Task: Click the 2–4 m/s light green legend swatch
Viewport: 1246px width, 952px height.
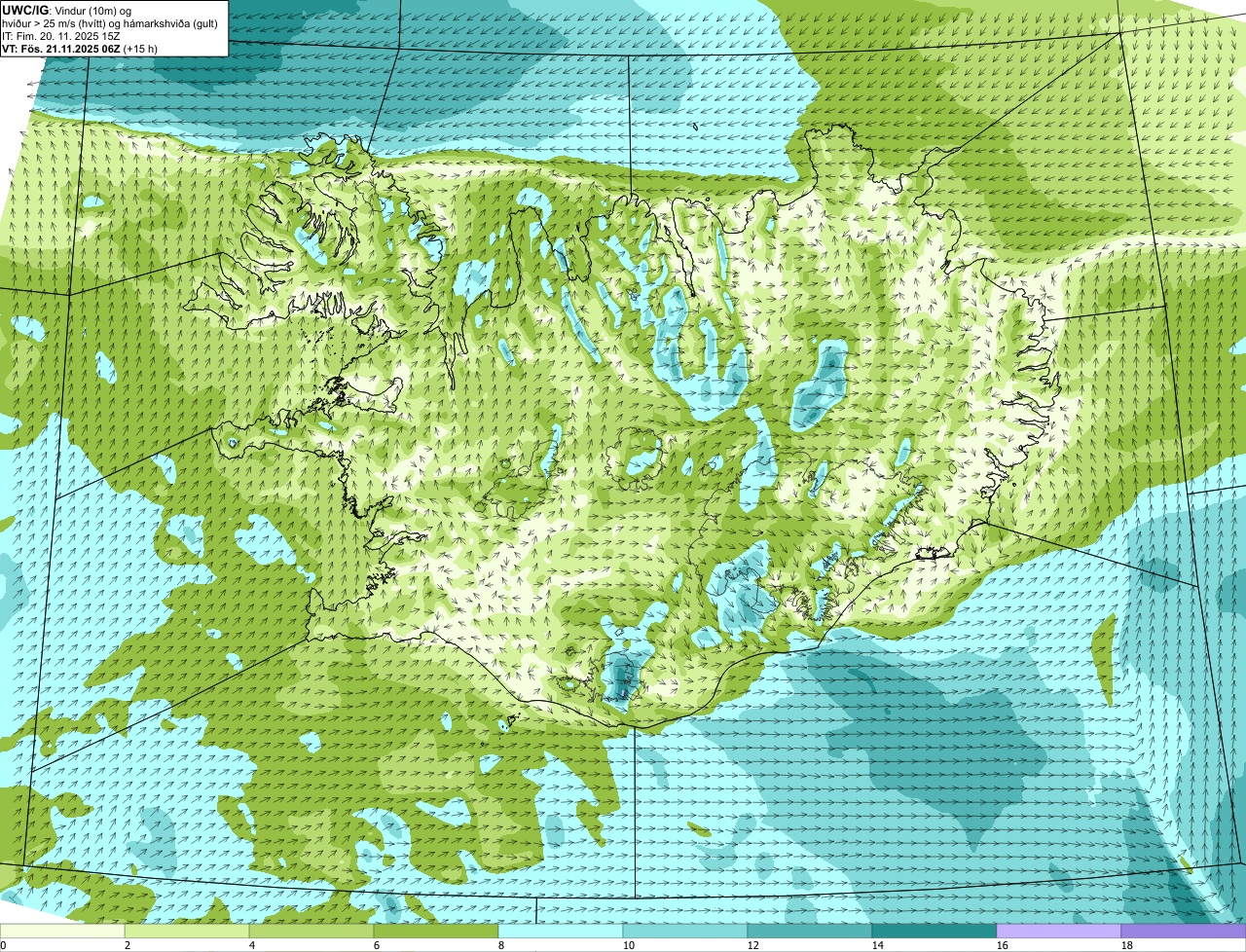Action: 187,932
